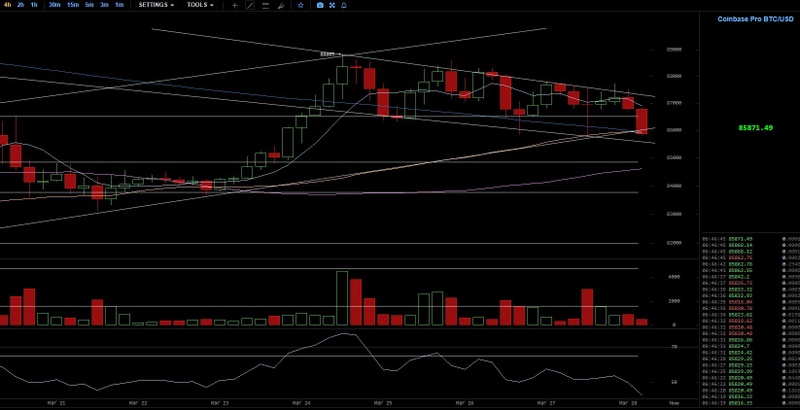Switch to the 2h timeframe
800x410 pixels.
coord(20,5)
